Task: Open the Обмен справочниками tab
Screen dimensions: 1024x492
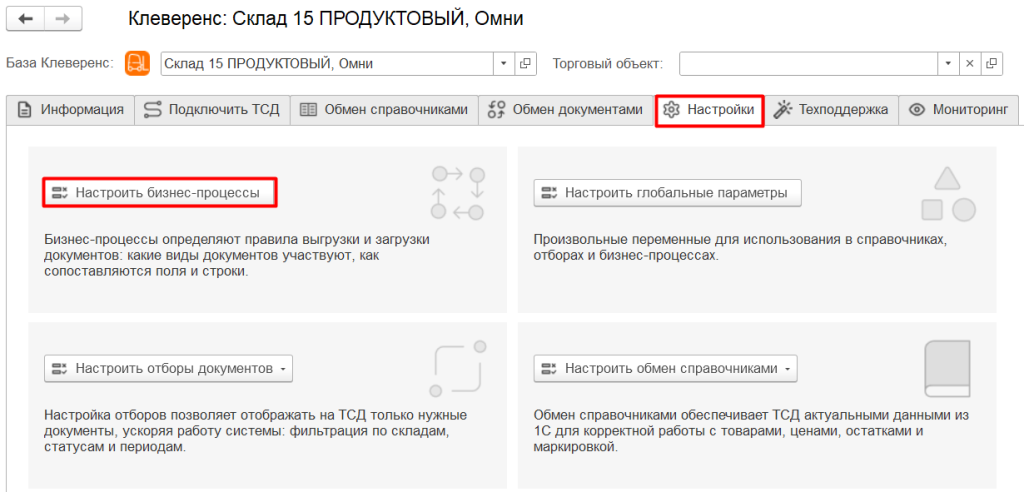Action: [x=383, y=110]
